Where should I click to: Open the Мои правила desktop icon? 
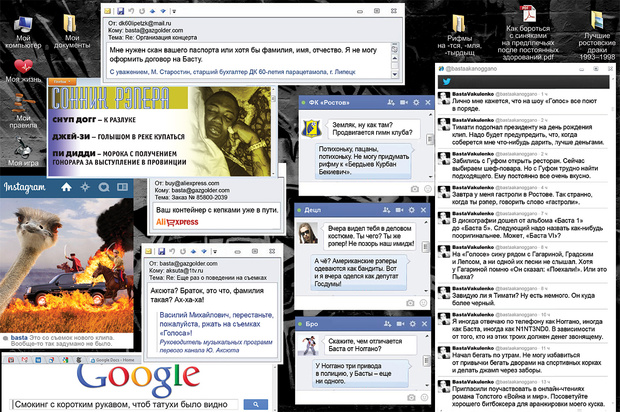[23, 112]
